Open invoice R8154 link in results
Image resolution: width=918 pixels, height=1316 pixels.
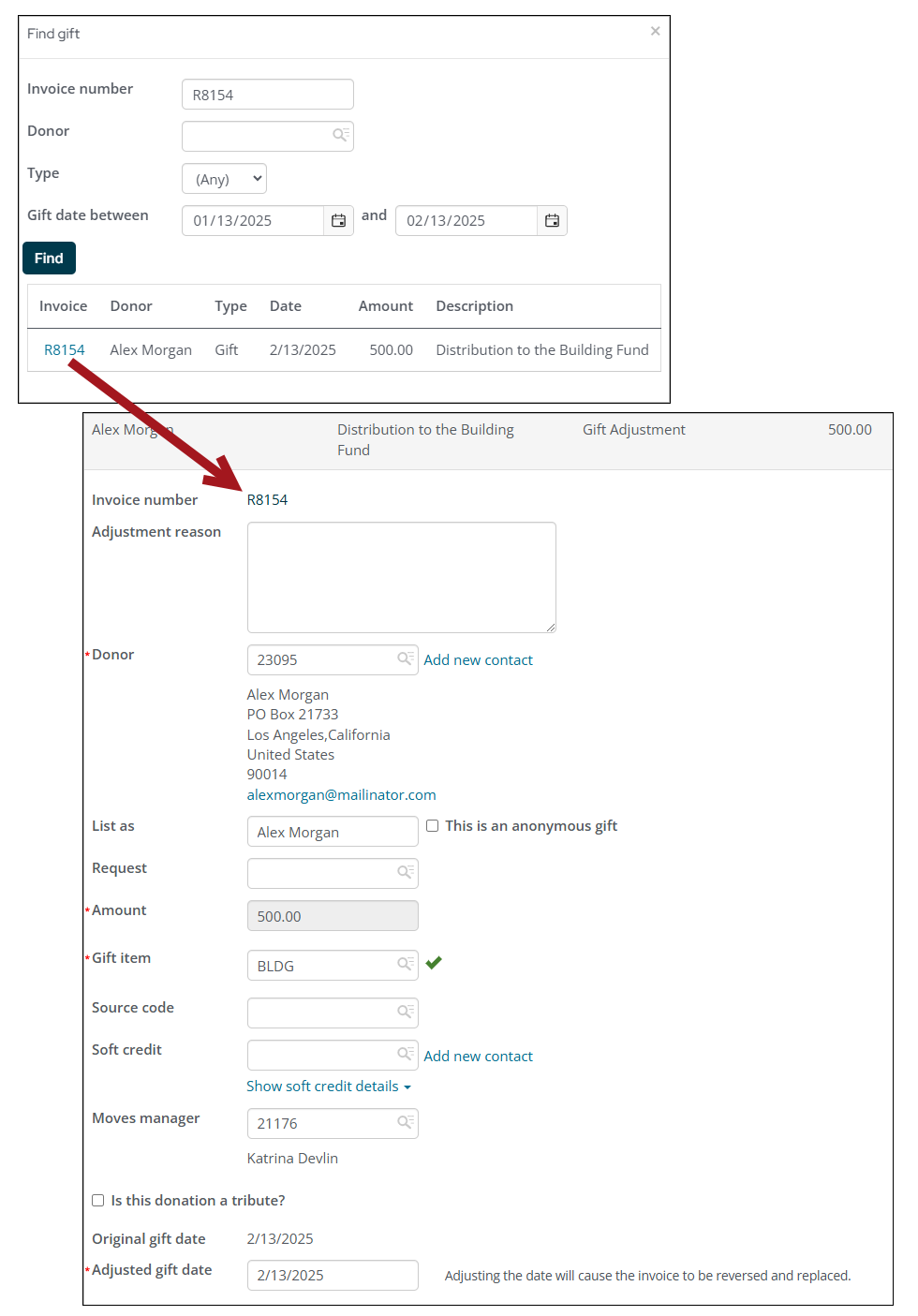(65, 350)
